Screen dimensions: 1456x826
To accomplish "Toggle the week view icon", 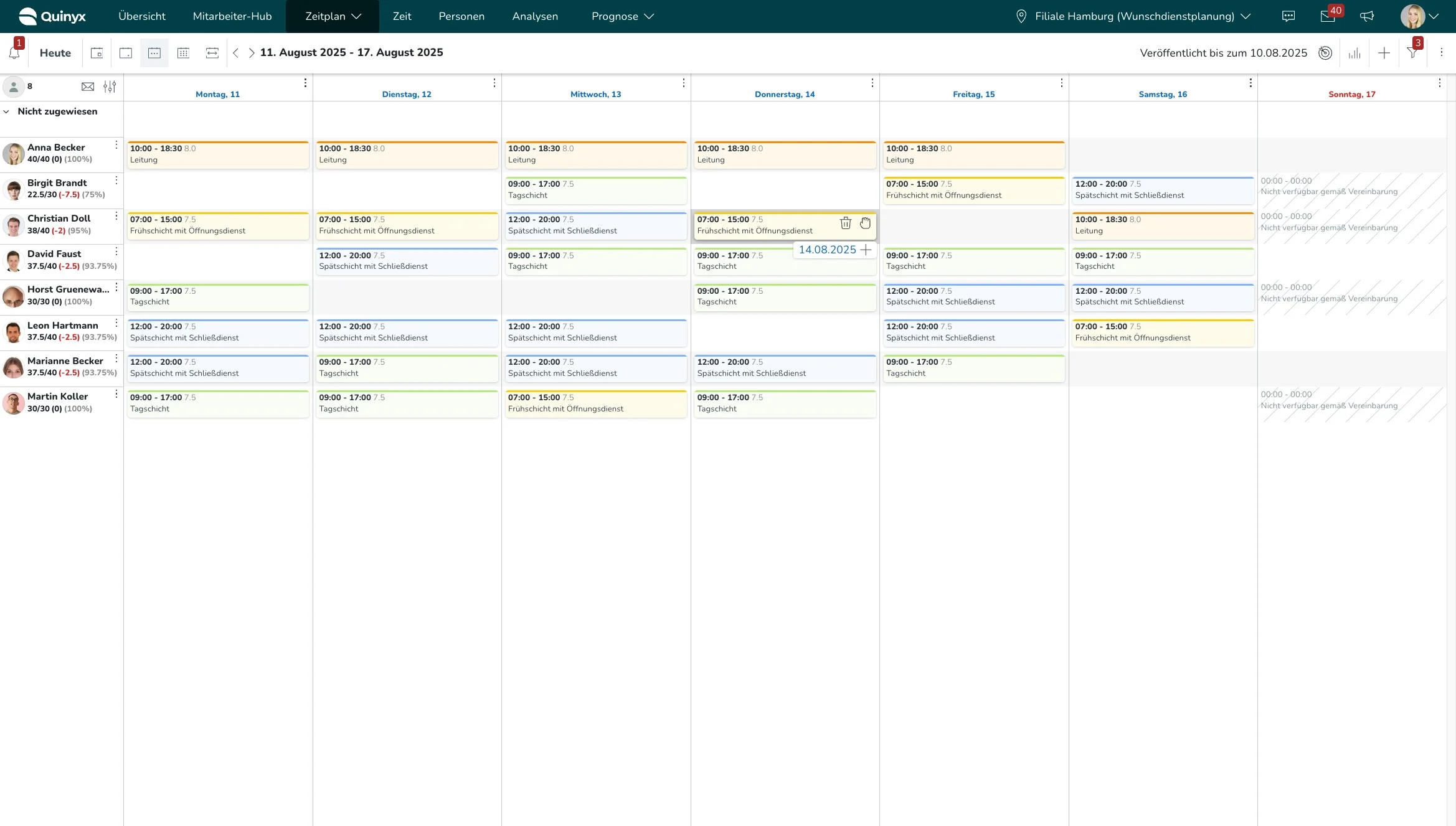I will 154,53.
